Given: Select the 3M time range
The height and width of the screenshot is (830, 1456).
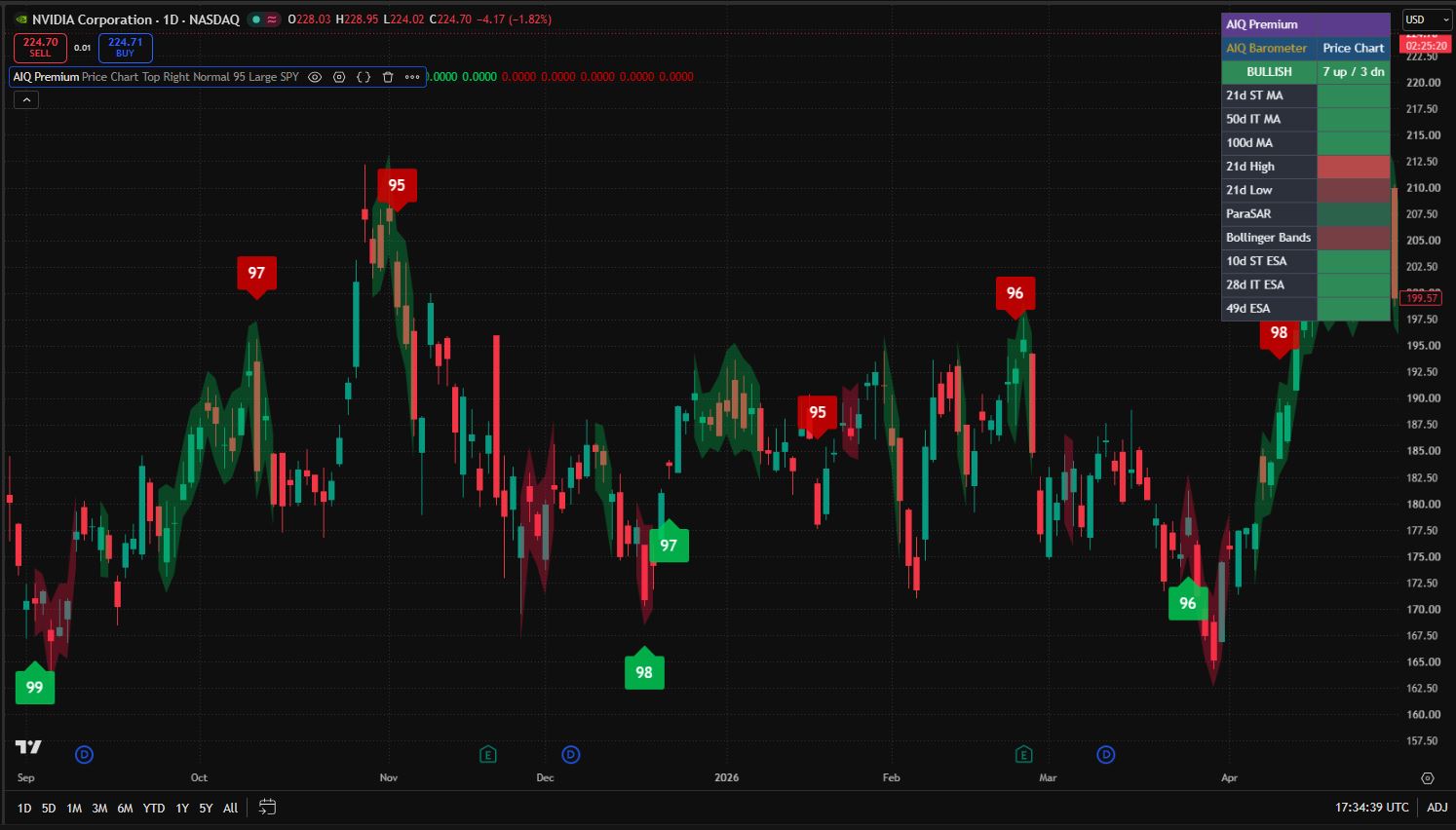Looking at the screenshot, I should click(x=99, y=808).
